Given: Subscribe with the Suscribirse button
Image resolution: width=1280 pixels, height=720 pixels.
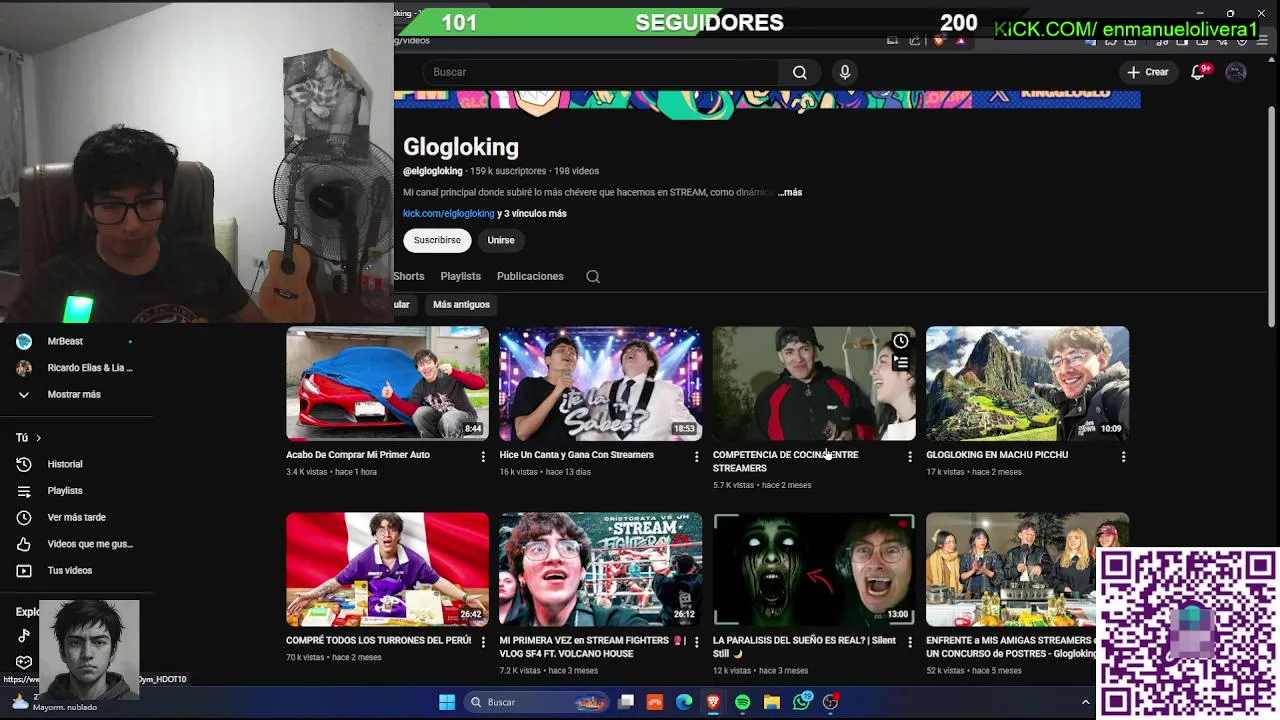Looking at the screenshot, I should click(437, 240).
